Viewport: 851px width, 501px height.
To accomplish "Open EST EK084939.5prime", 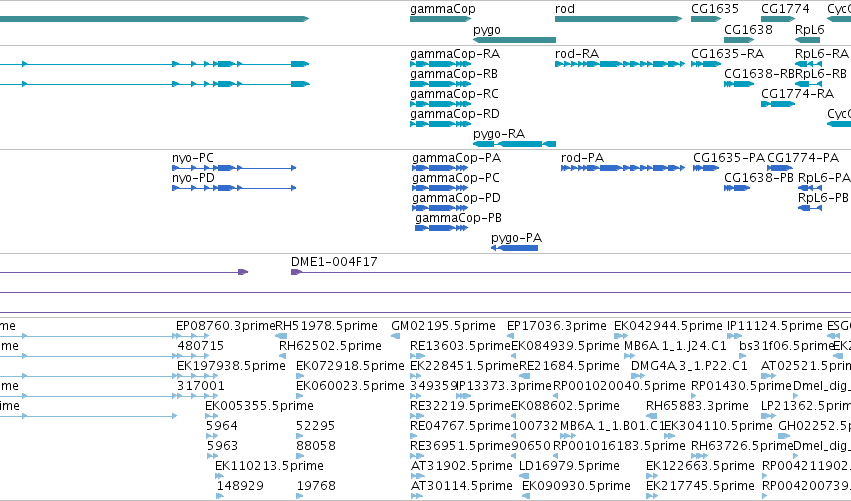I will point(565,346).
